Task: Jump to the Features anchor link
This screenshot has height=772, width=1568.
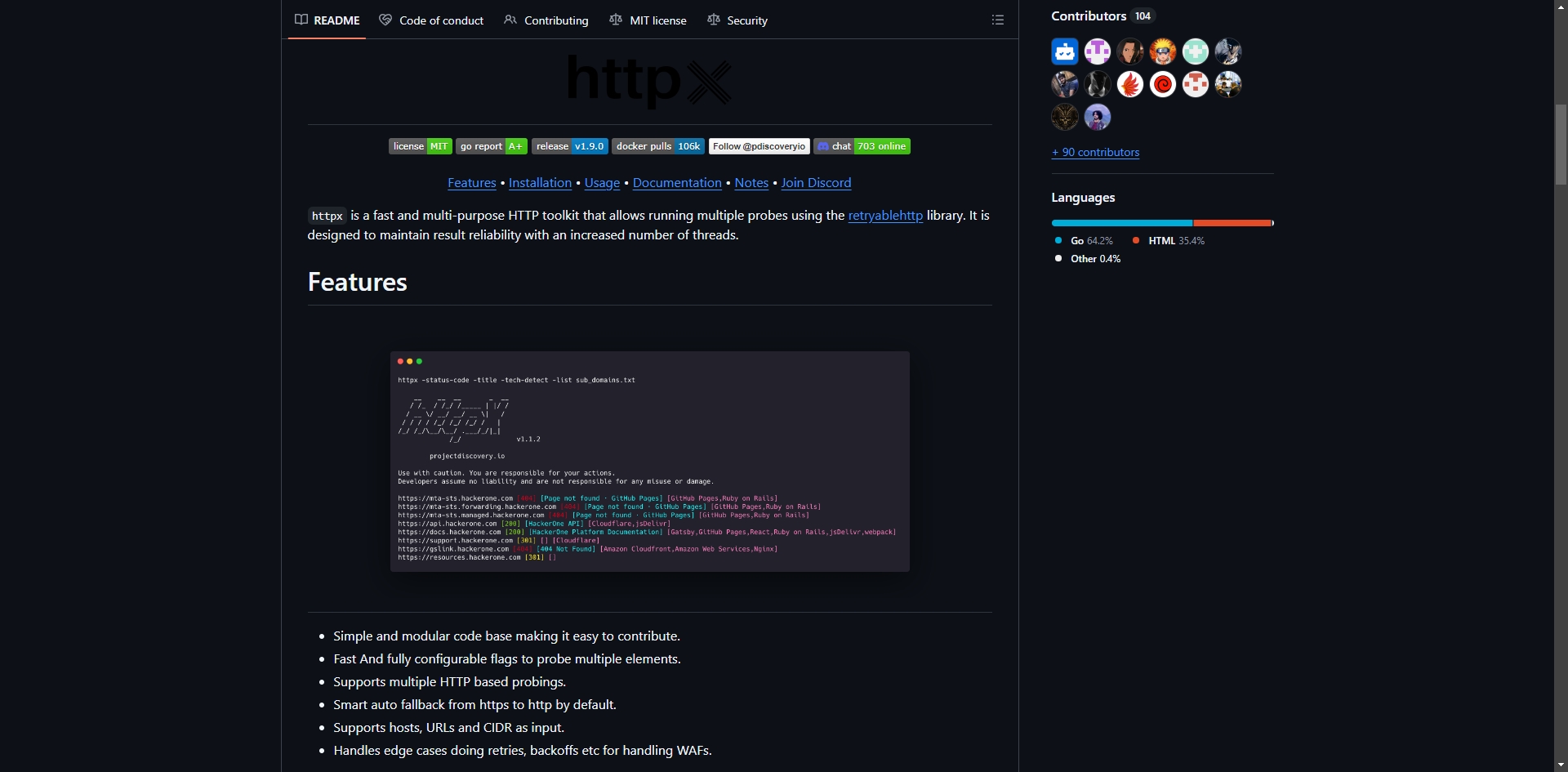Action: coord(472,183)
